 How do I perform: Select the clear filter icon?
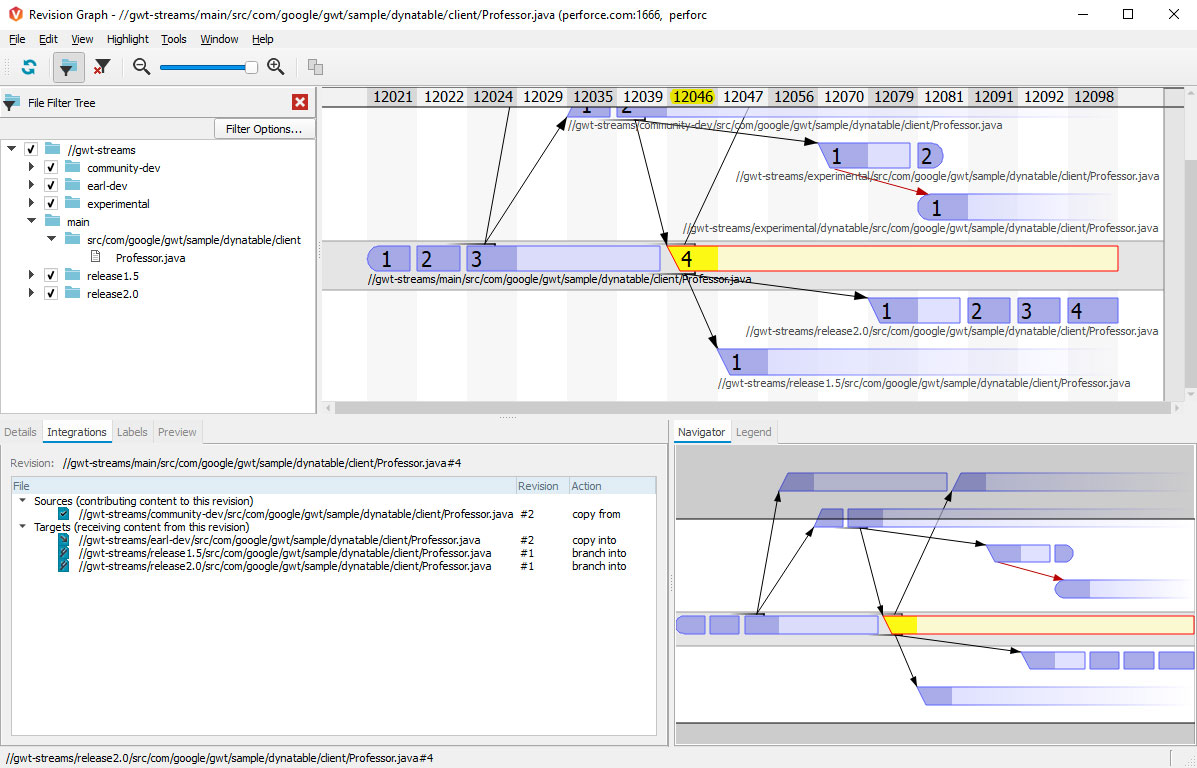103,67
